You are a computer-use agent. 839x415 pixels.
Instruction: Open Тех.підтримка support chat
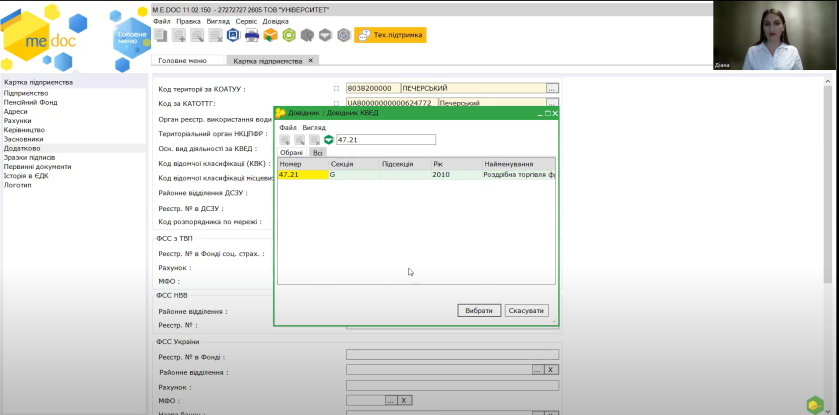390,35
